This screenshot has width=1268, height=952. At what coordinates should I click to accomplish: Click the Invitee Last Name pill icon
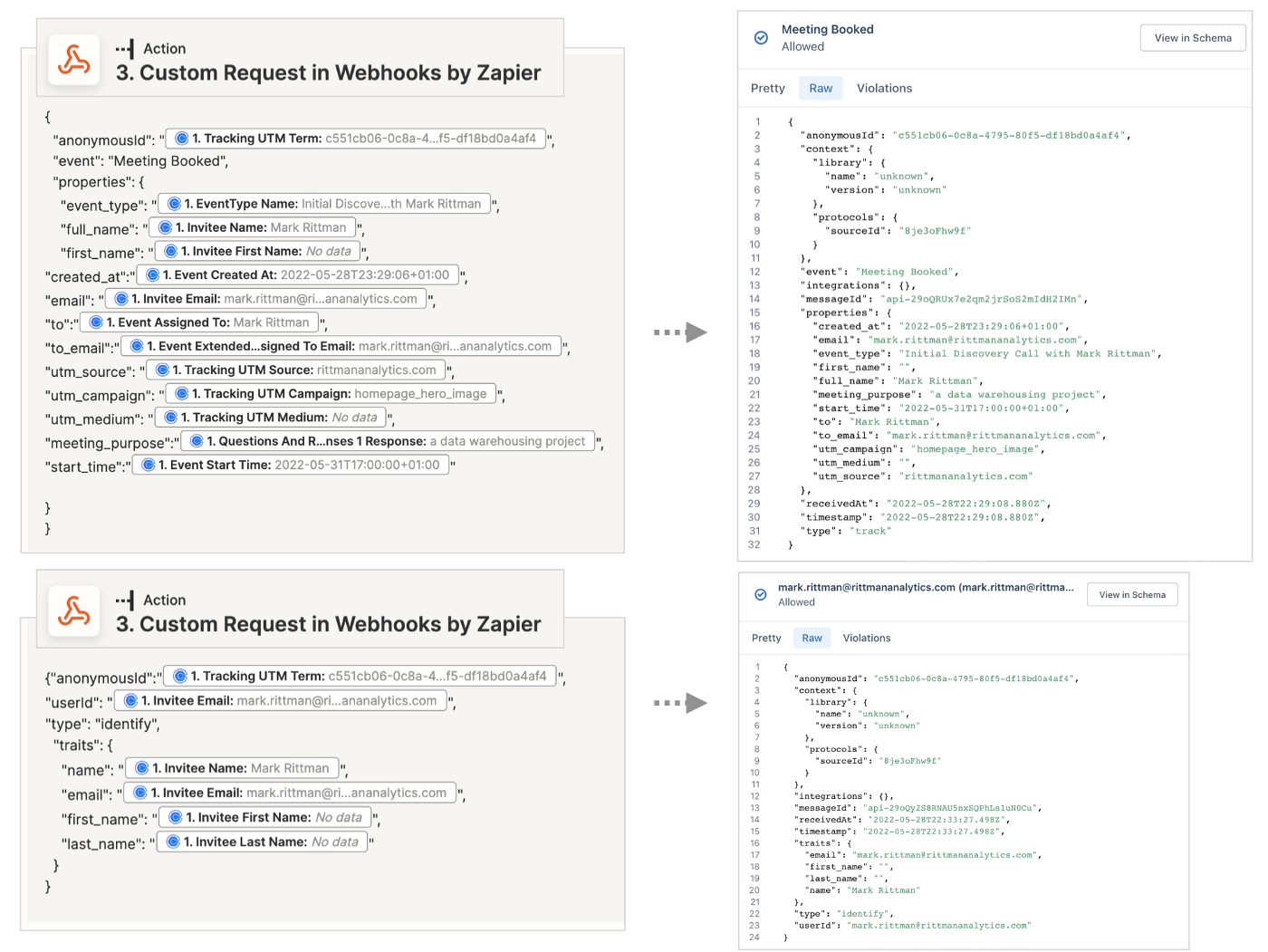point(174,841)
